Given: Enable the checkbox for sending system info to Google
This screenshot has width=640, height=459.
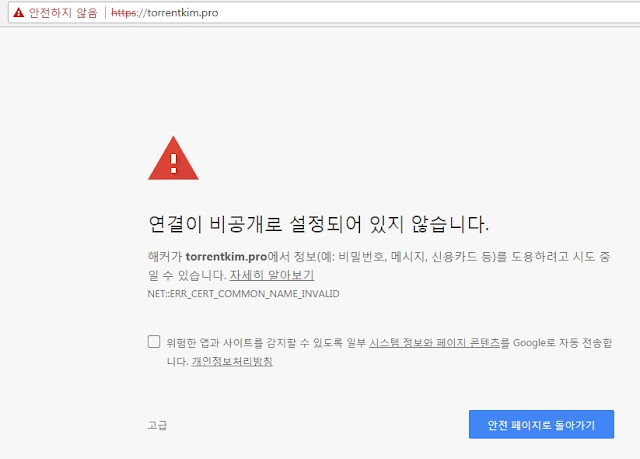Looking at the screenshot, I should tap(154, 341).
